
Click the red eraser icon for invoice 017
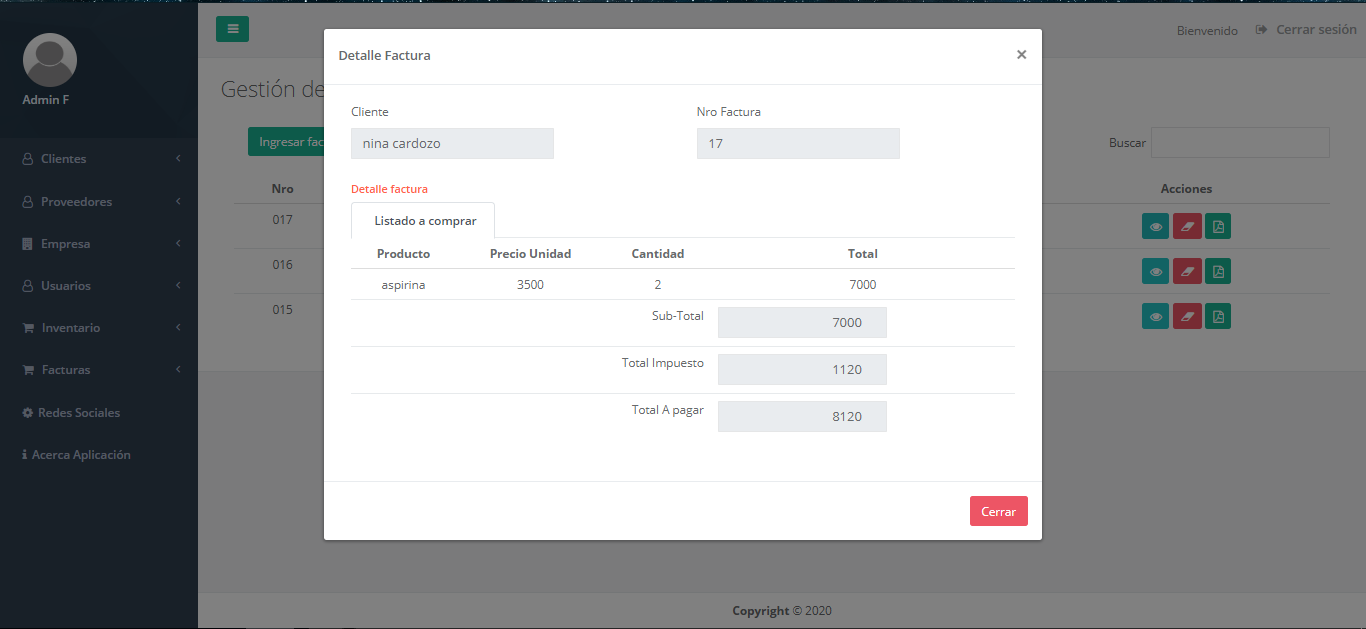(1187, 226)
